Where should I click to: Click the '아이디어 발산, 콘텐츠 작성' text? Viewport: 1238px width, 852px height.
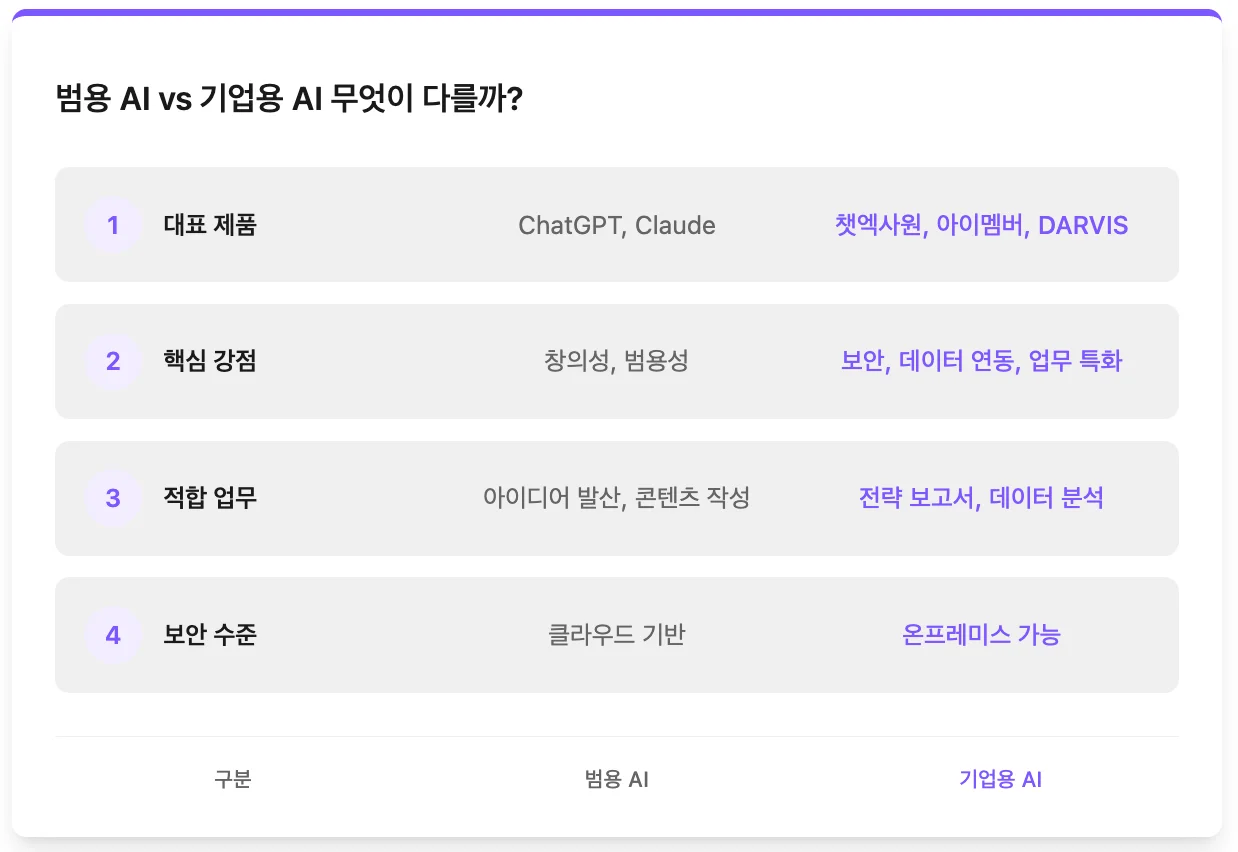pos(617,498)
